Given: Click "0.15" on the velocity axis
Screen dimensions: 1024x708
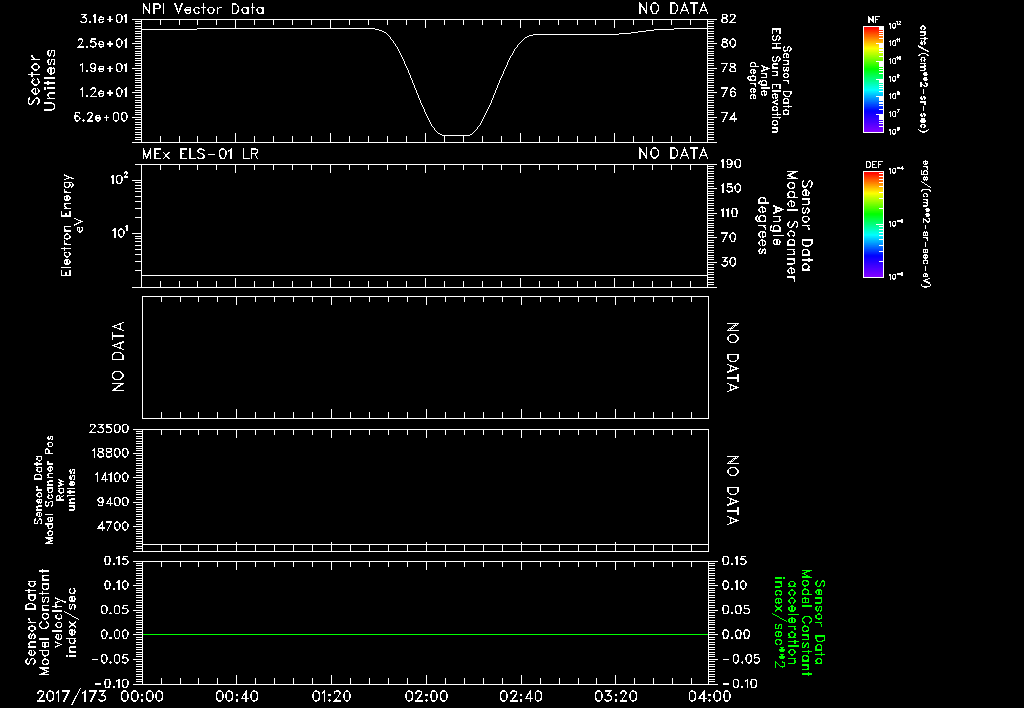Looking at the screenshot, I should [116, 561].
